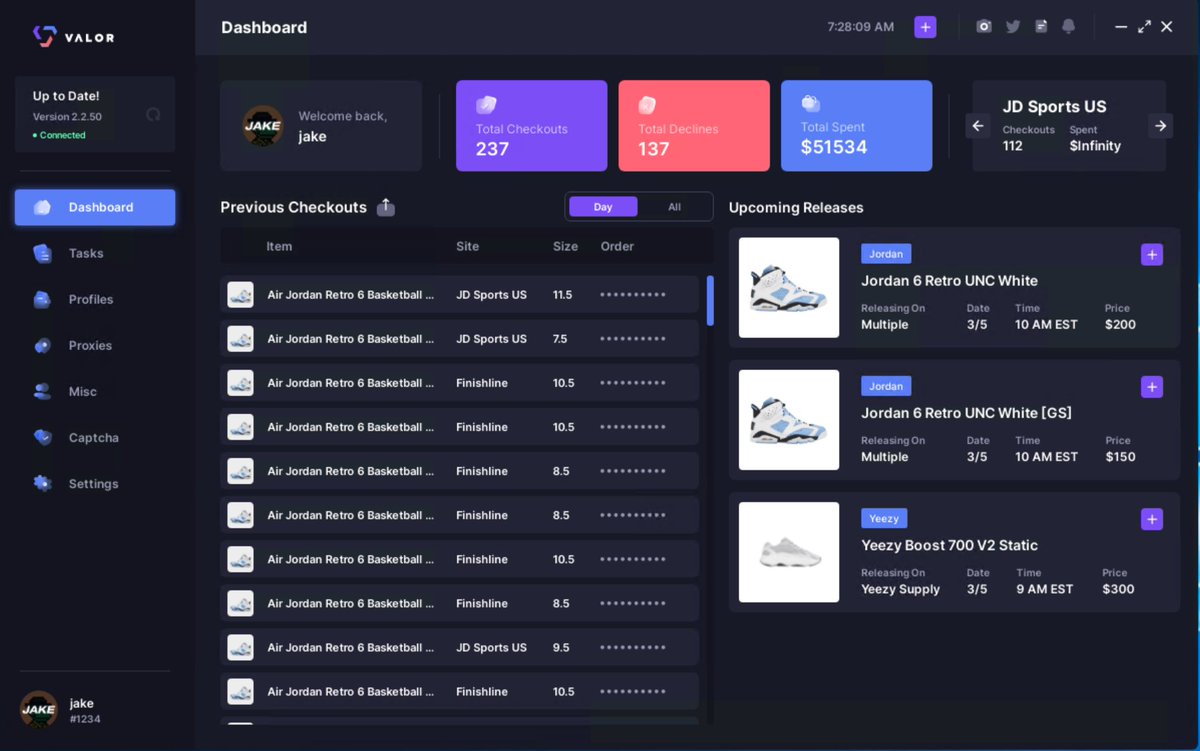This screenshot has height=751, width=1200.
Task: Click the 9 AM EST release time
Action: click(x=1044, y=589)
